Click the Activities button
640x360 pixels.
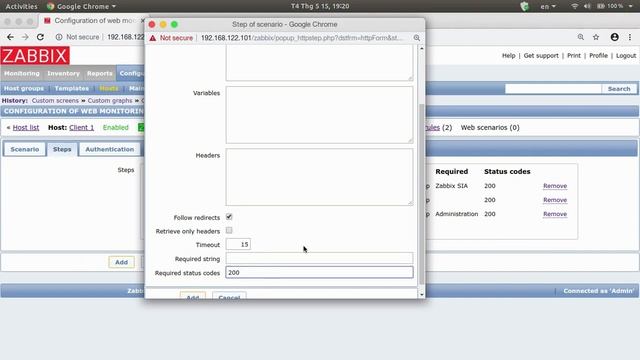[x=21, y=6]
